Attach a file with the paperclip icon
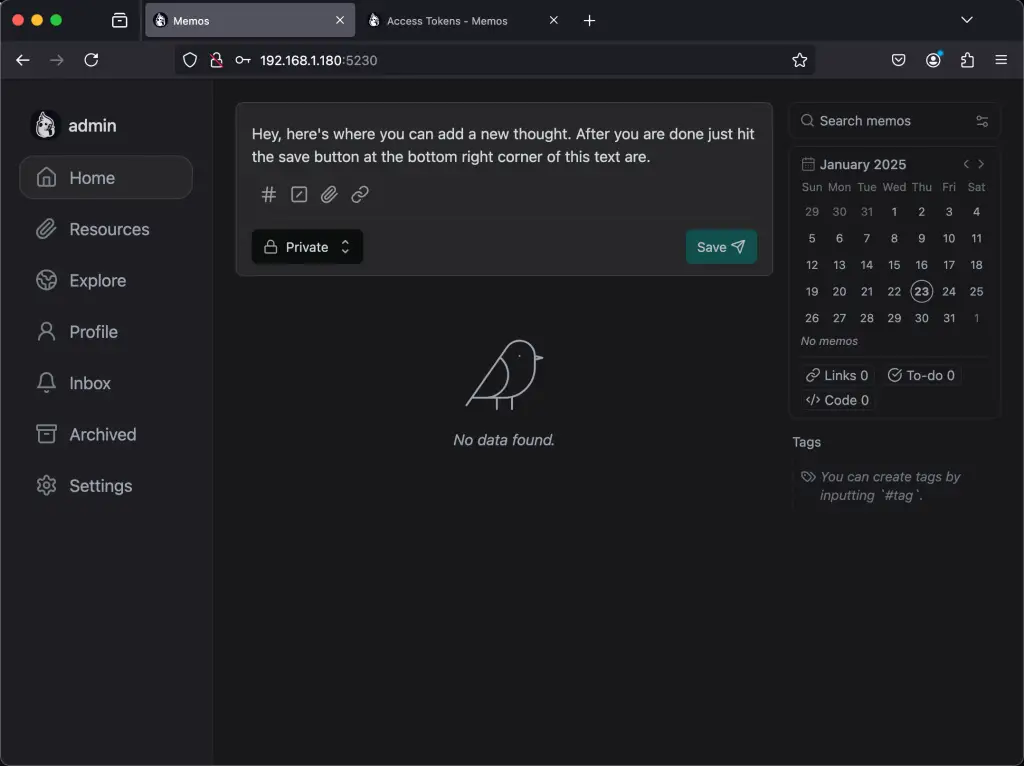 [x=329, y=194]
